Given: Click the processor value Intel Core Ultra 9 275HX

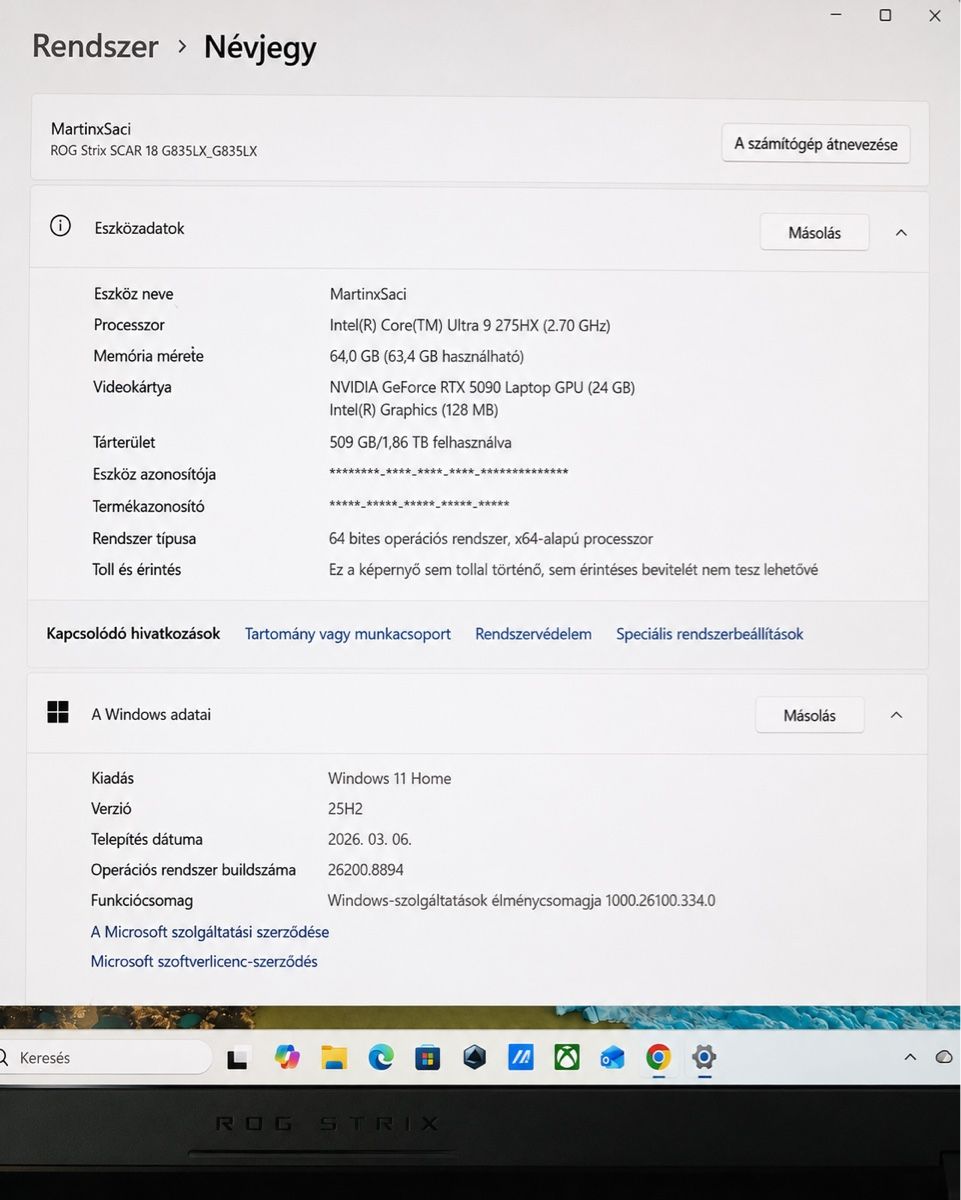Looking at the screenshot, I should point(470,325).
